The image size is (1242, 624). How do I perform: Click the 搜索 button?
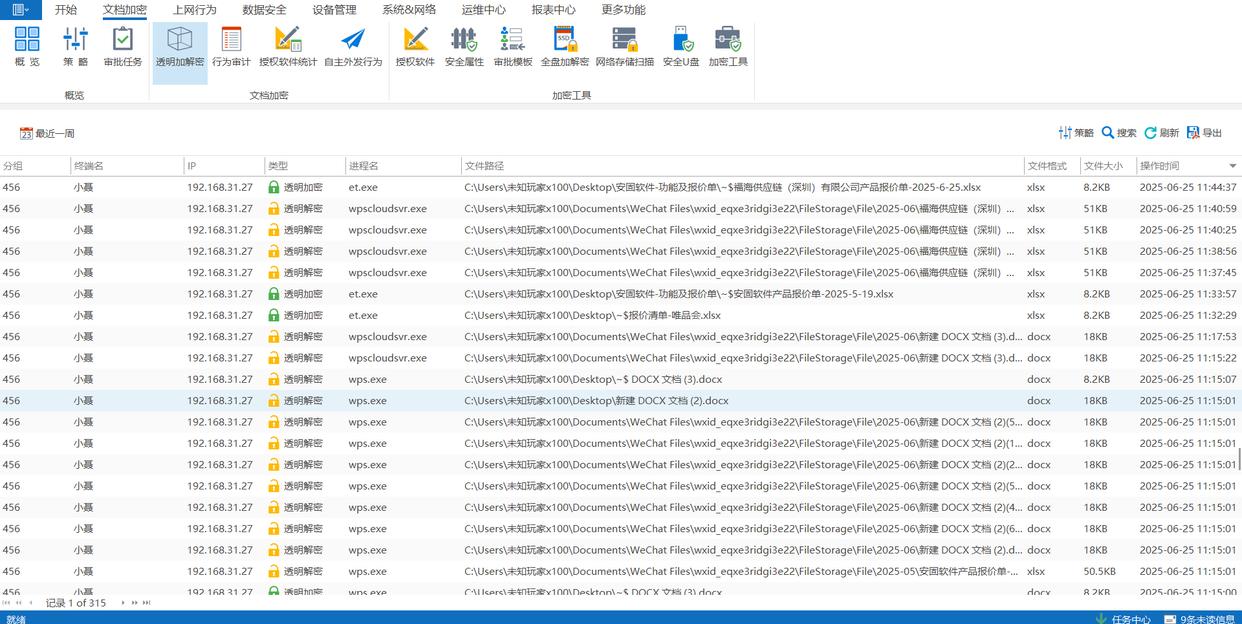1119,133
